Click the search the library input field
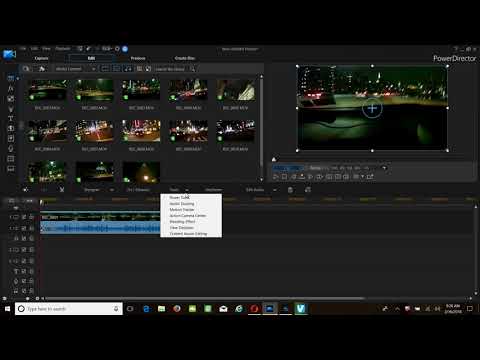Image resolution: width=480 pixels, height=360 pixels. coord(170,69)
